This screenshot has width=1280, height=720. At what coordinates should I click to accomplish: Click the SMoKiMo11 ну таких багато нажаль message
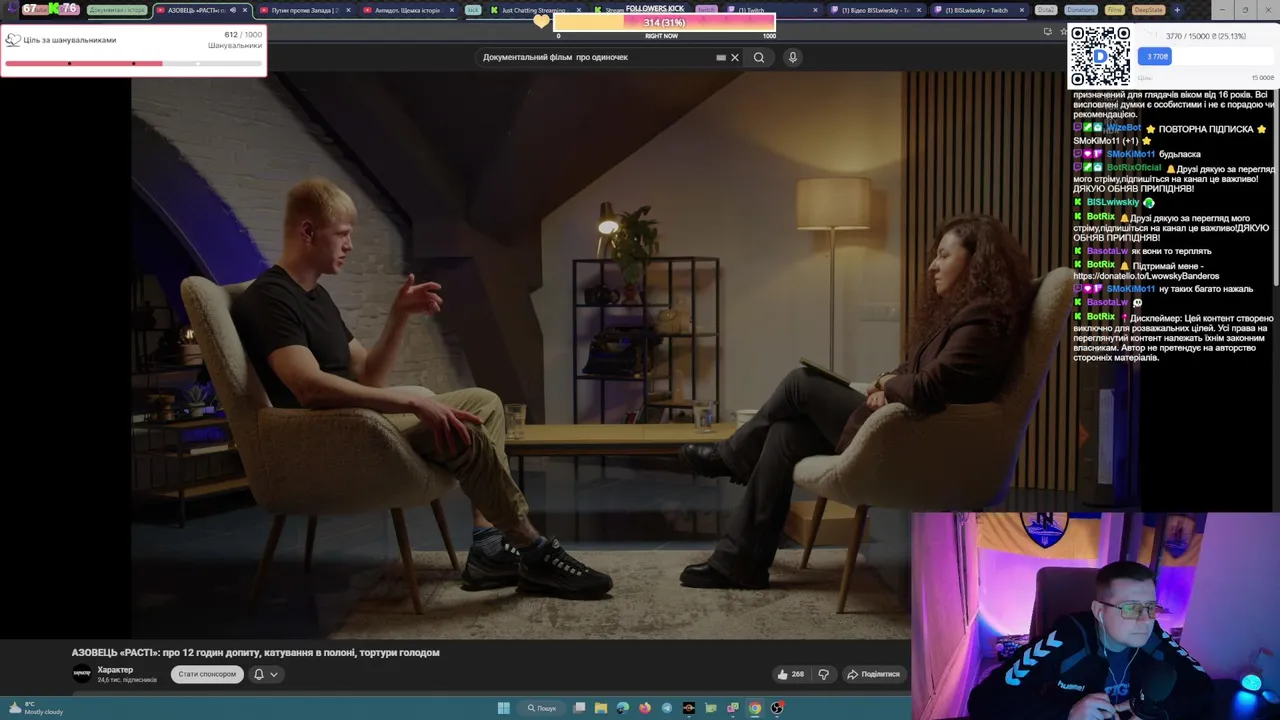tap(1165, 289)
